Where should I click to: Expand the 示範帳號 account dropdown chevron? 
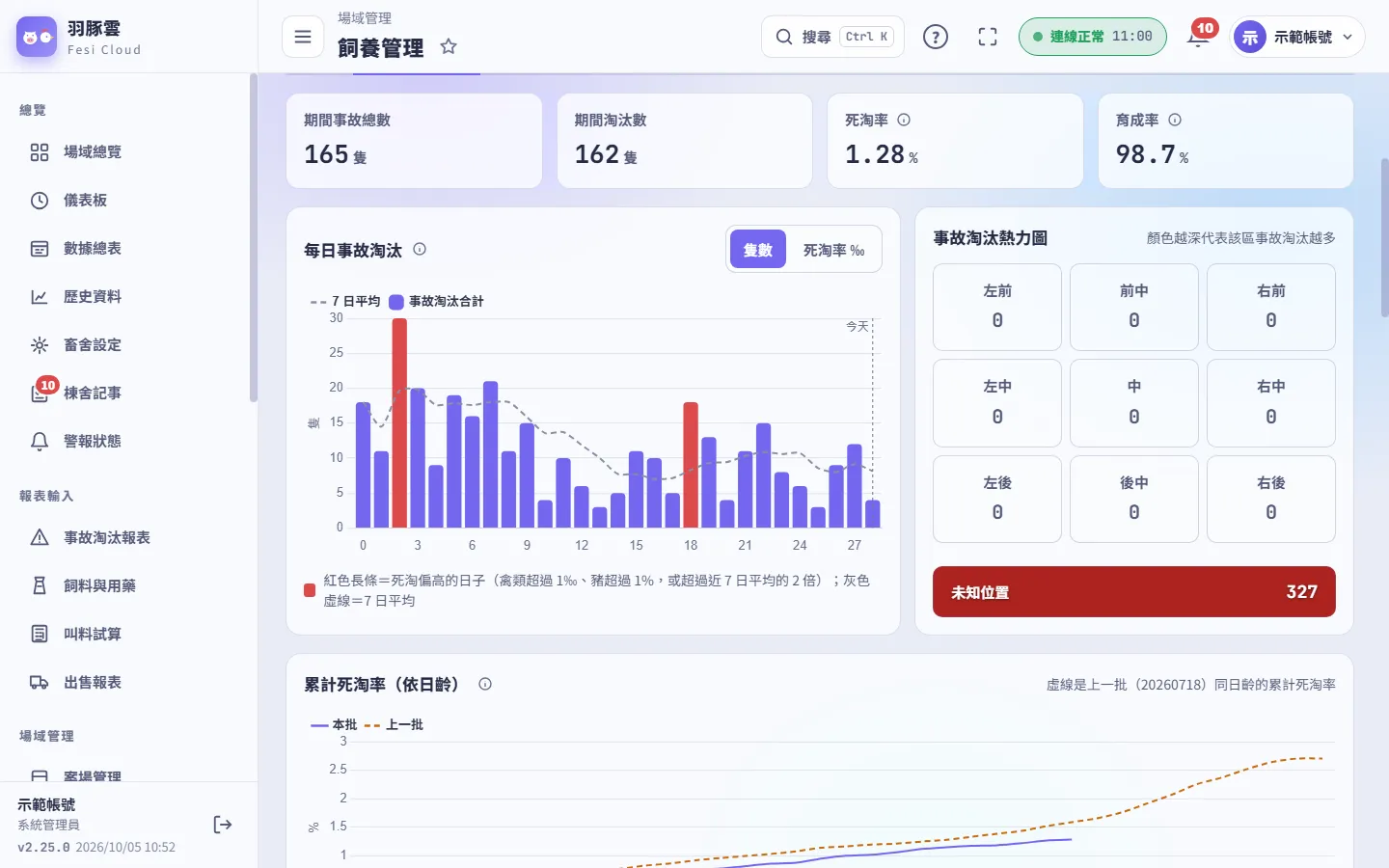(1348, 37)
